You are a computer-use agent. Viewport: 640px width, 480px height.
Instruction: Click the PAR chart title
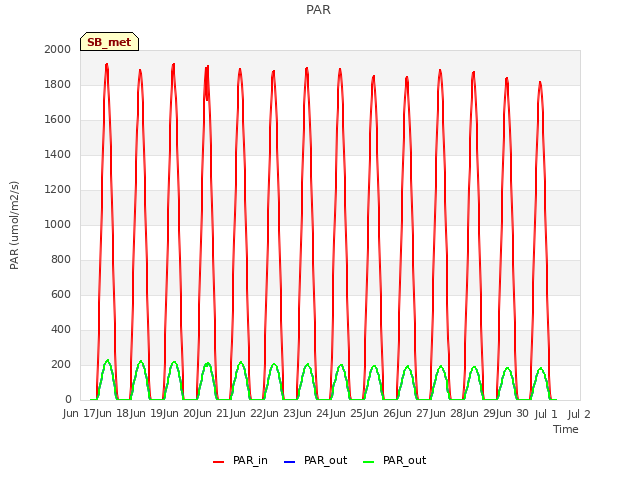coord(318,10)
